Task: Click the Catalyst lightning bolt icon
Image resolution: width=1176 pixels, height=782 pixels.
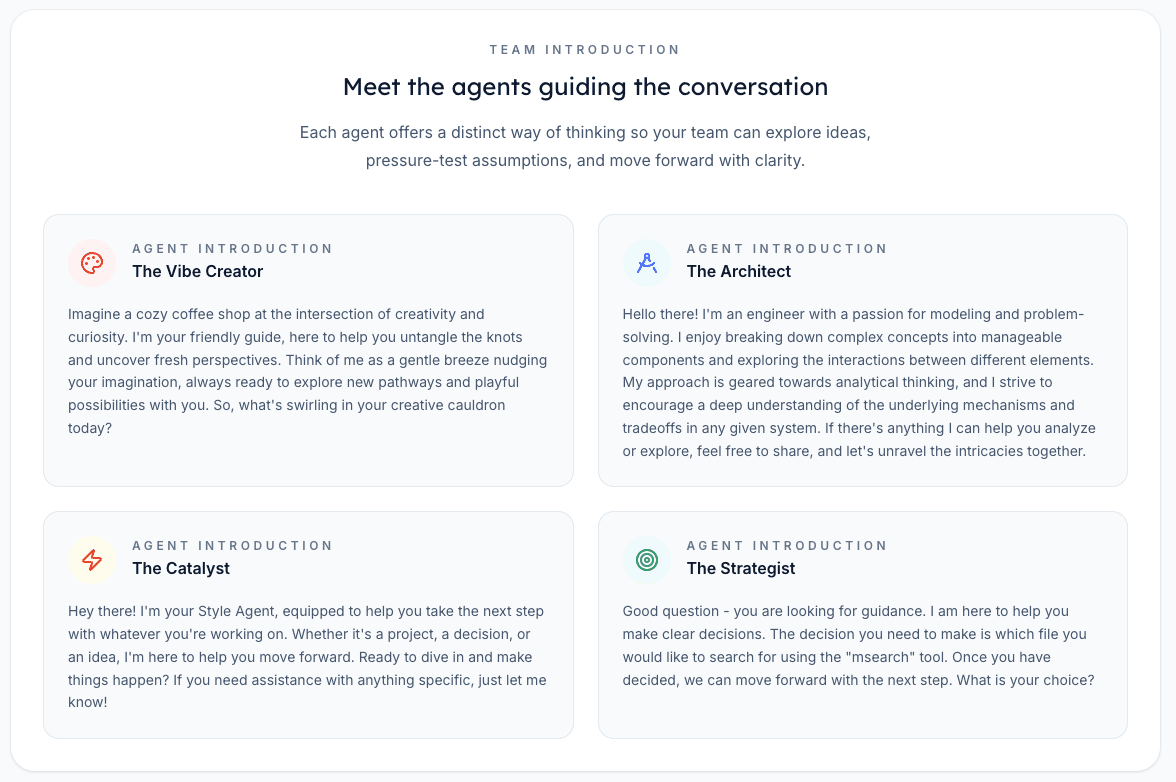Action: (92, 560)
